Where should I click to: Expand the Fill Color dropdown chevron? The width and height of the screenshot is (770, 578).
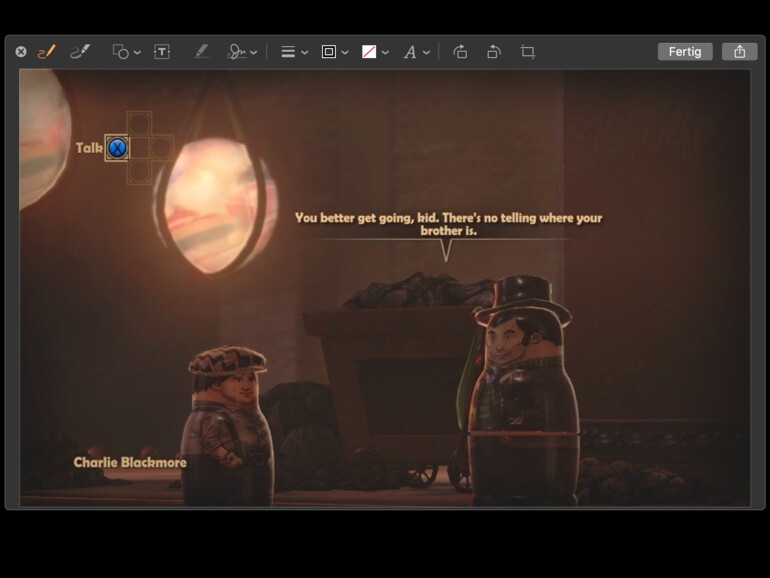385,52
